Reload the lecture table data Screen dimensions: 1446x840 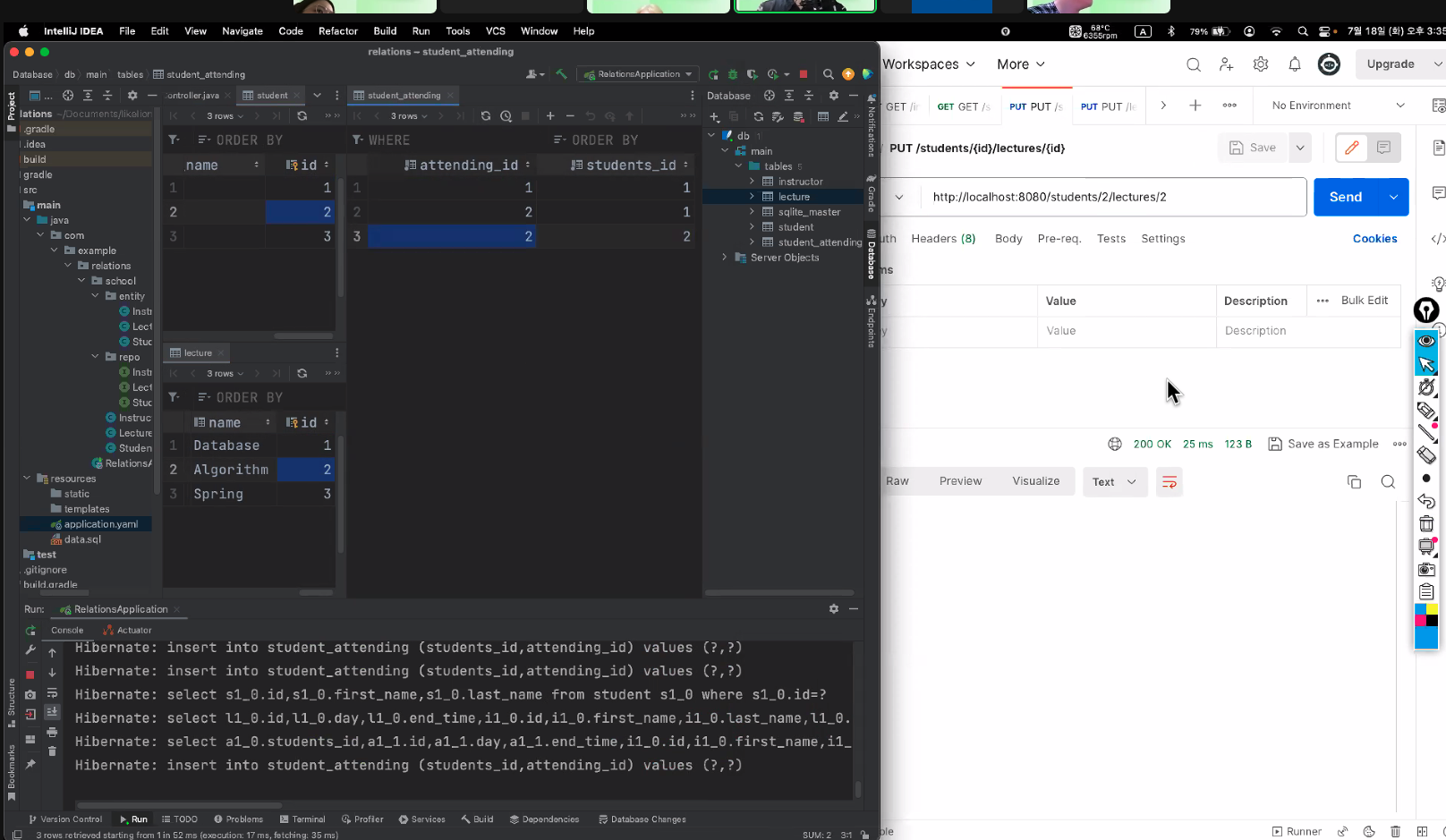click(302, 374)
